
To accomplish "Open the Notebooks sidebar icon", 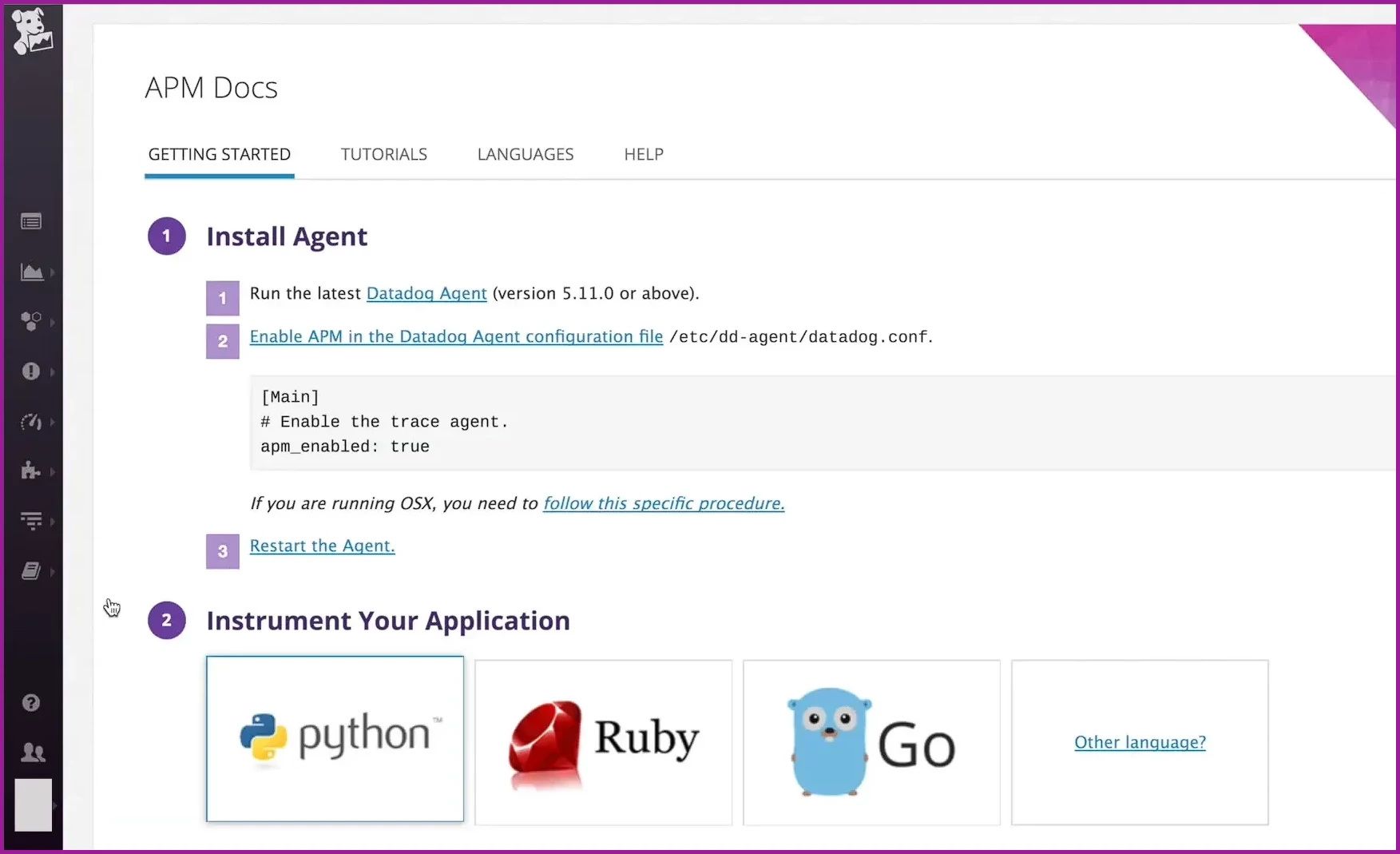I will (x=31, y=570).
